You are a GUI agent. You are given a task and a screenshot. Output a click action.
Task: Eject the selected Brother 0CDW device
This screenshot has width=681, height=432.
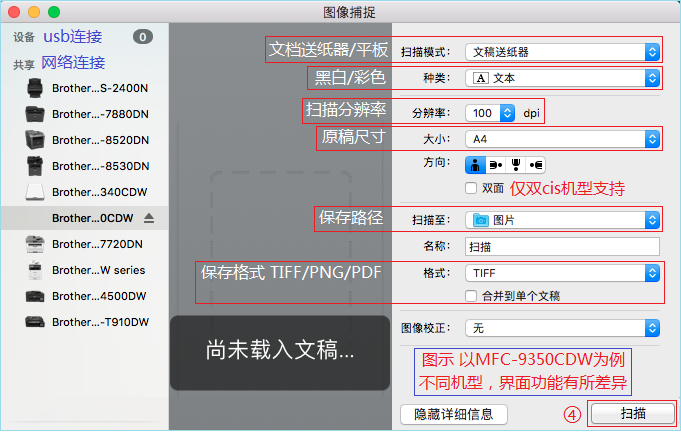pyautogui.click(x=149, y=218)
